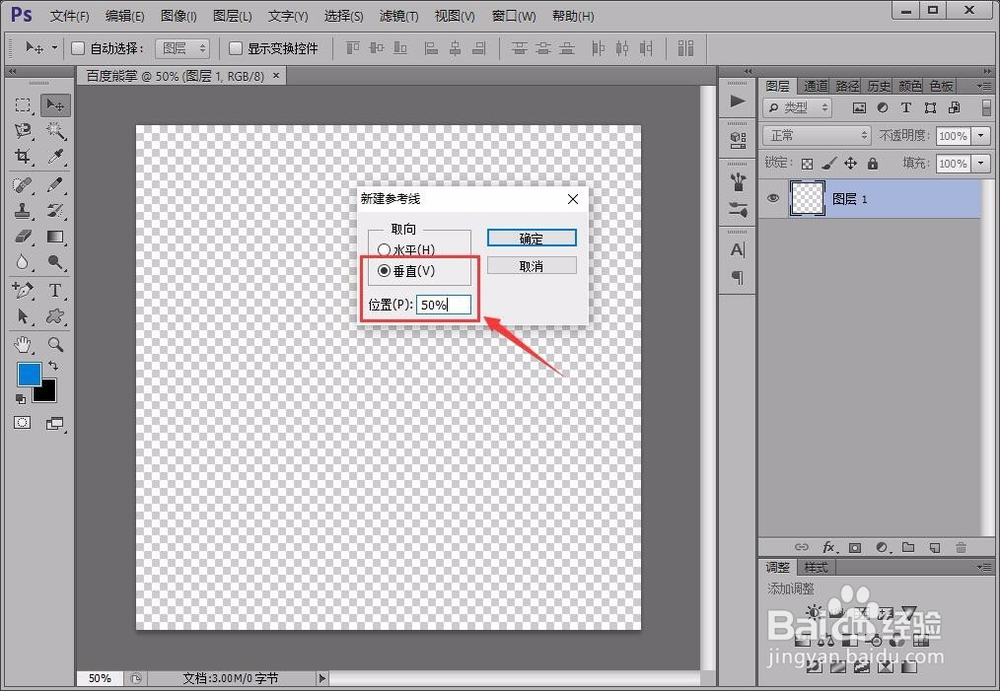The height and width of the screenshot is (691, 1000).
Task: Select the Move tool in toolbox
Action: tap(55, 105)
